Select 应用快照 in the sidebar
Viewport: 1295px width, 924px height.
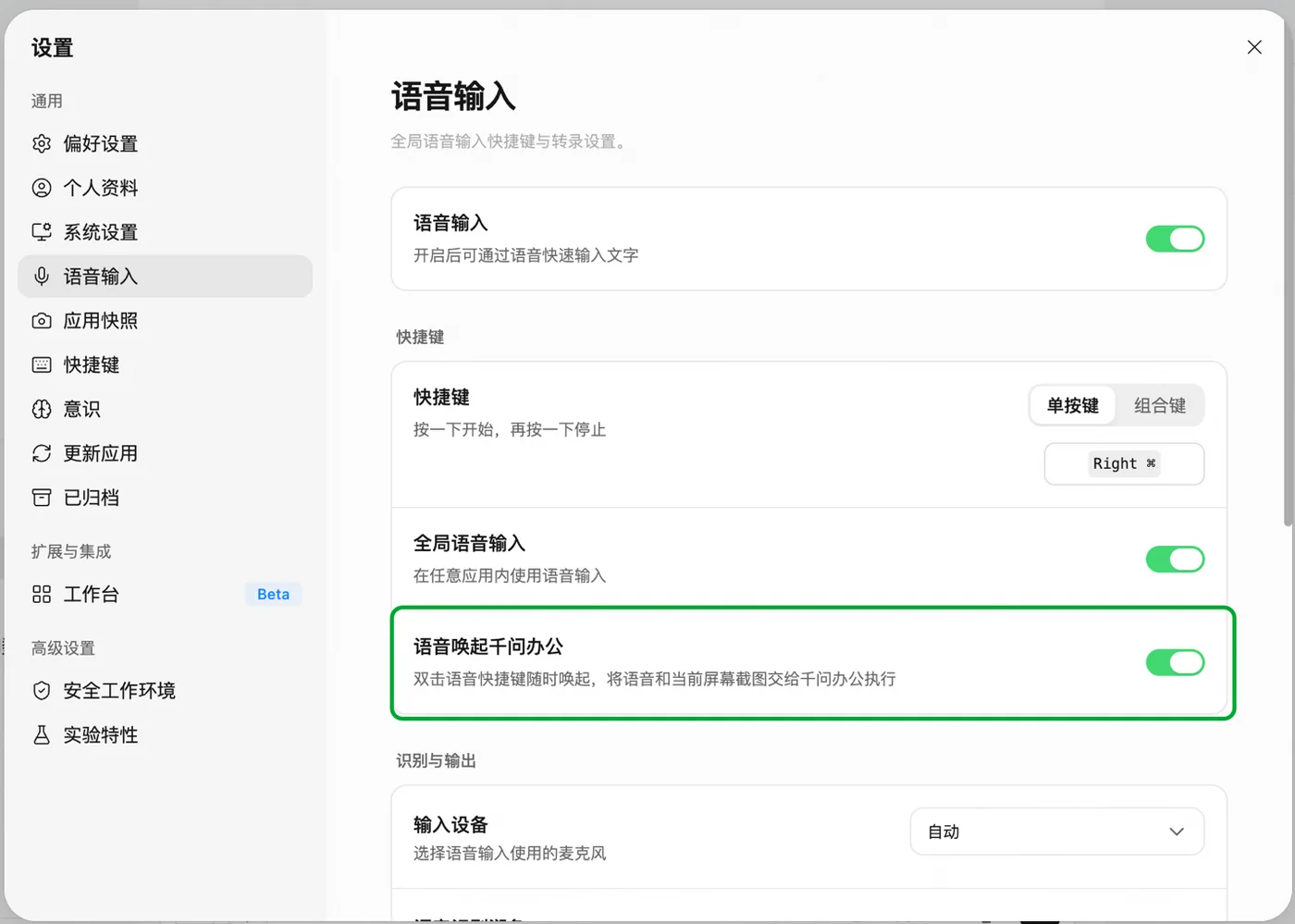[x=165, y=321]
